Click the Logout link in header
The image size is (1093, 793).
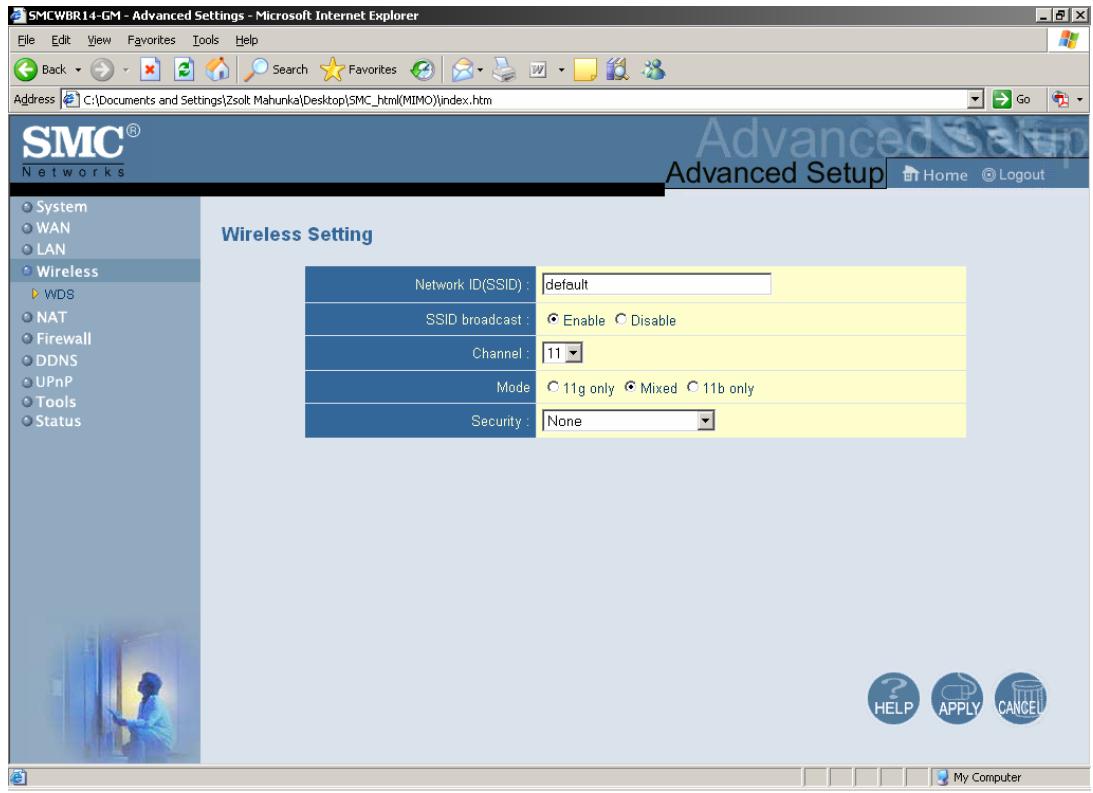[1013, 174]
